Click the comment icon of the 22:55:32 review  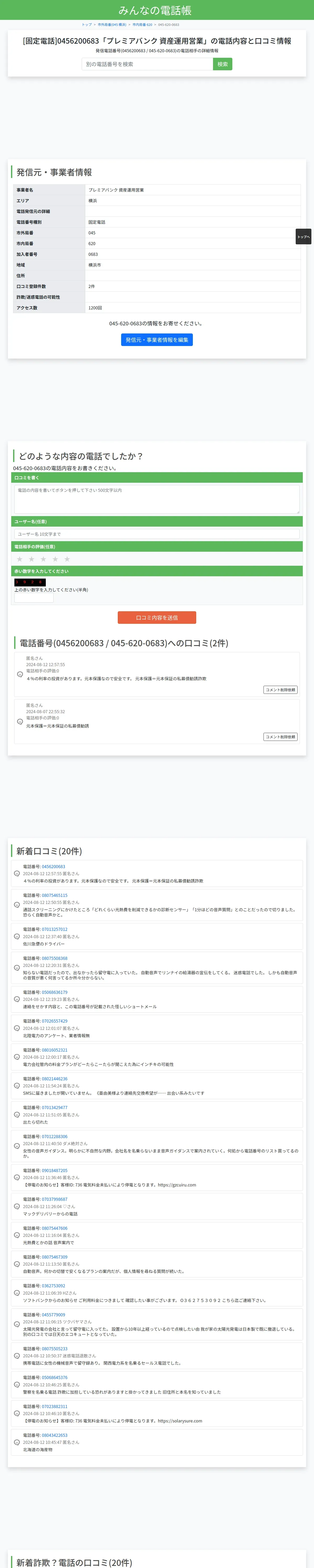[20, 721]
